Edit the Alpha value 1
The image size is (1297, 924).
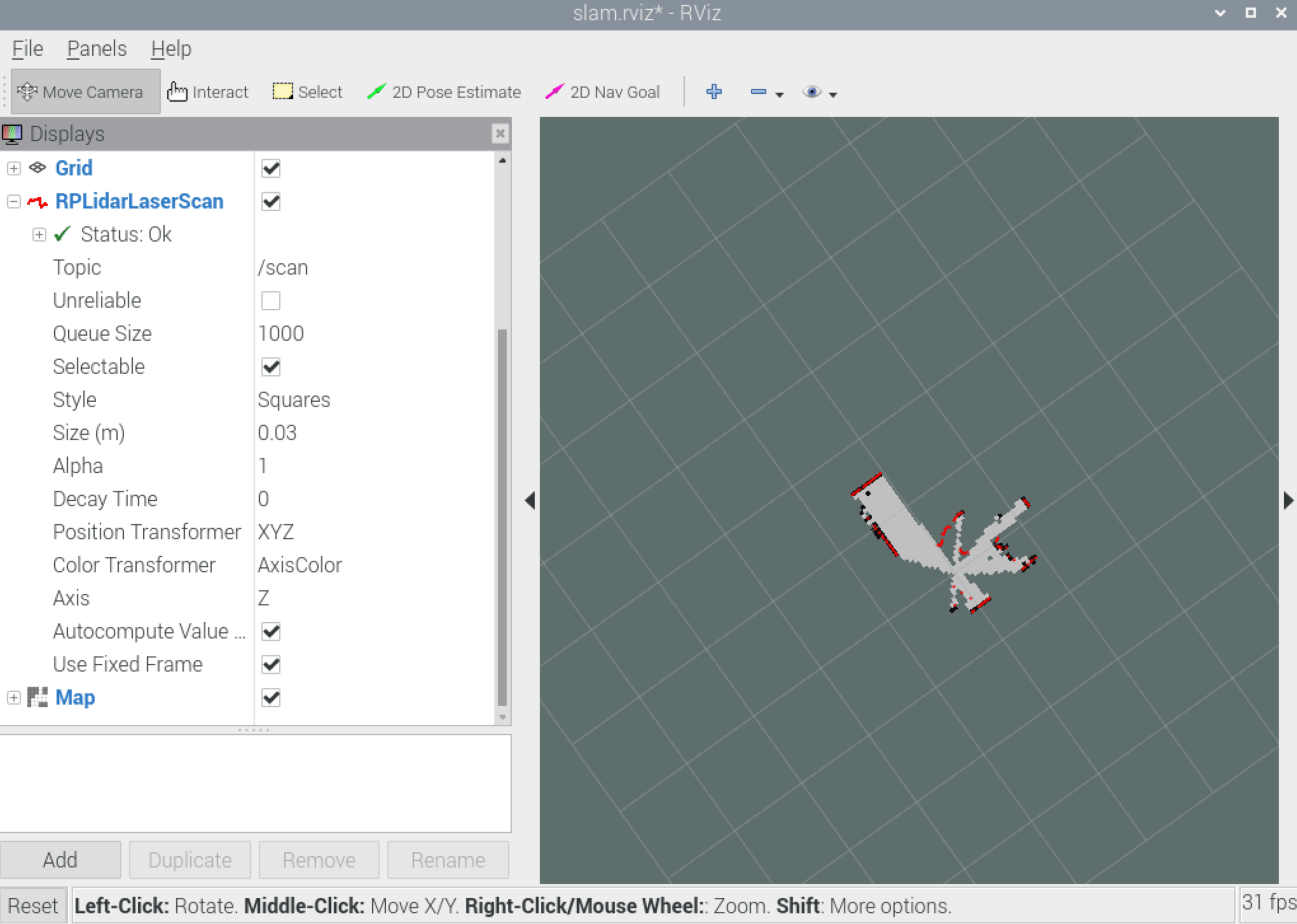point(375,466)
